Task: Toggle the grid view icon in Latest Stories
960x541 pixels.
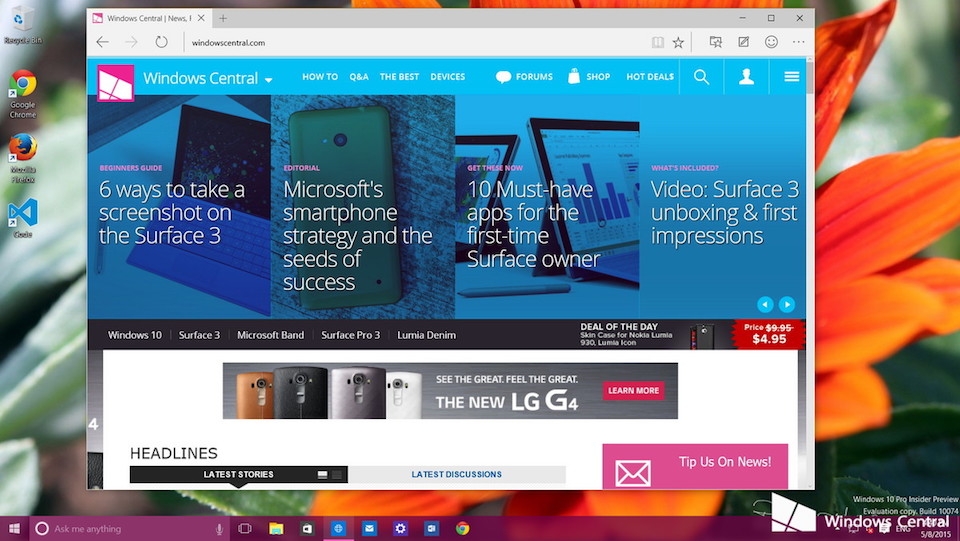Action: (337, 475)
